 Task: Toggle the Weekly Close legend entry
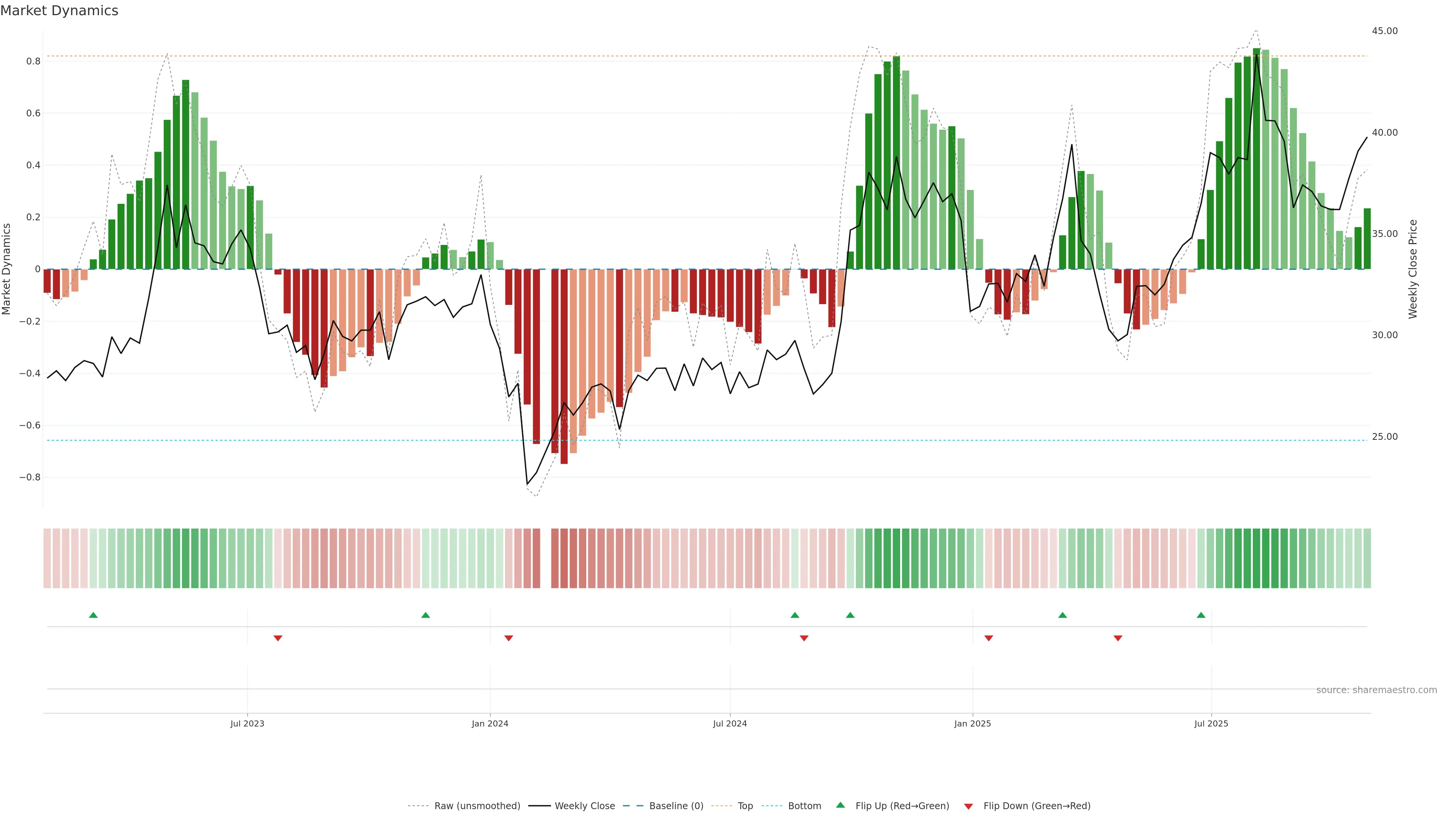pos(584,806)
